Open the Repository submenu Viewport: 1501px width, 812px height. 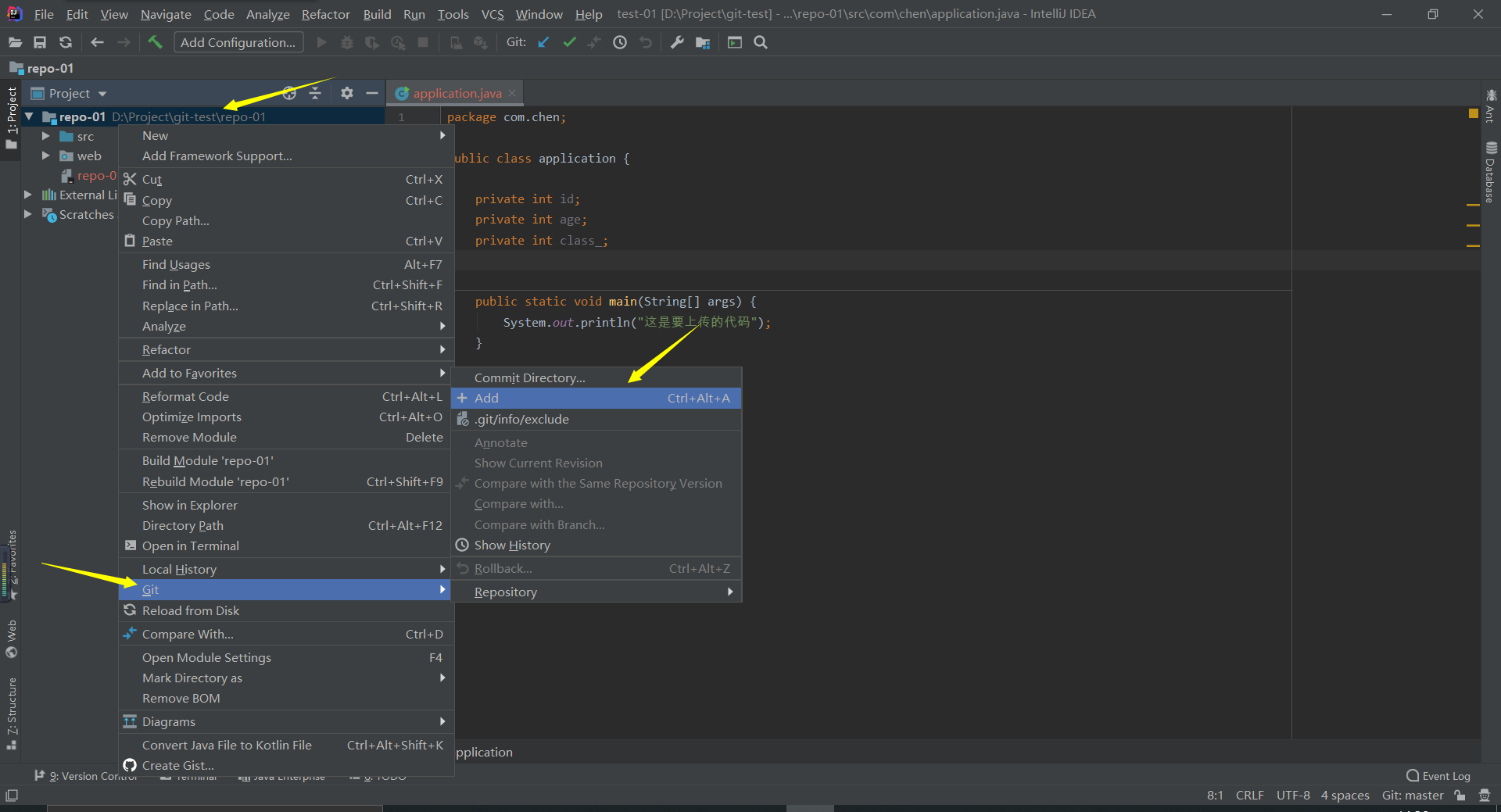pos(596,592)
